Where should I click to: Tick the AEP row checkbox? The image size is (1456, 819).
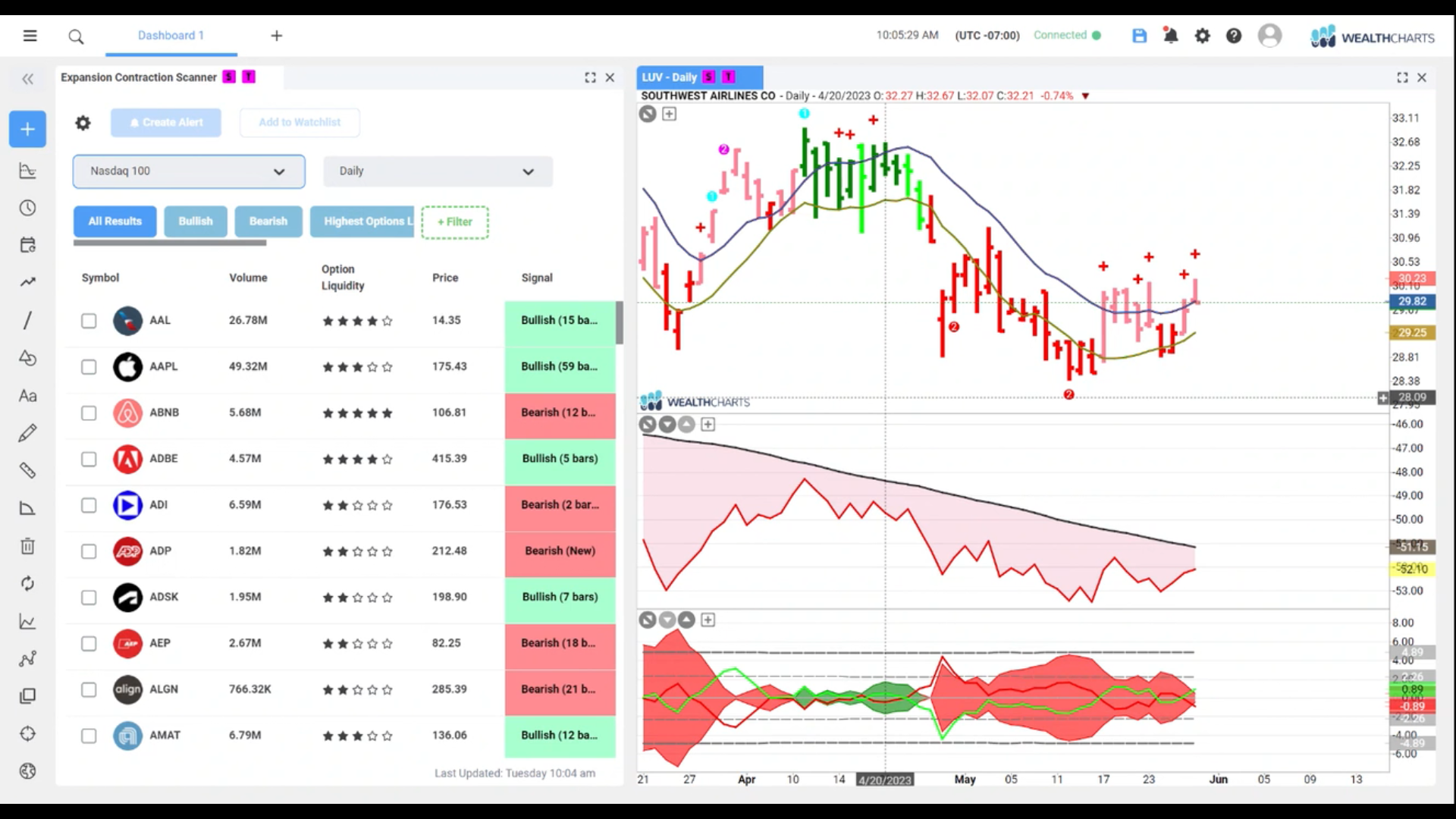89,644
